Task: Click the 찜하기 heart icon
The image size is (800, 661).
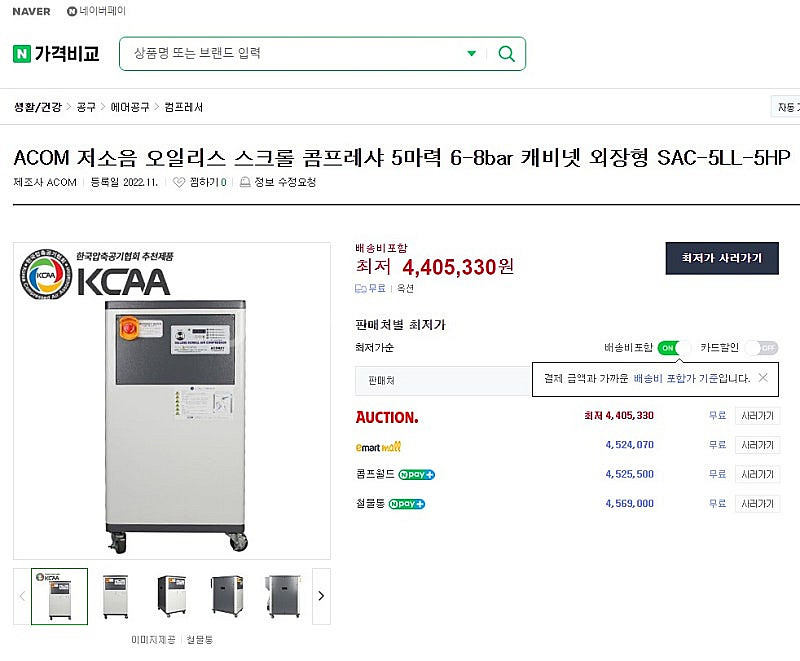Action: [x=179, y=183]
